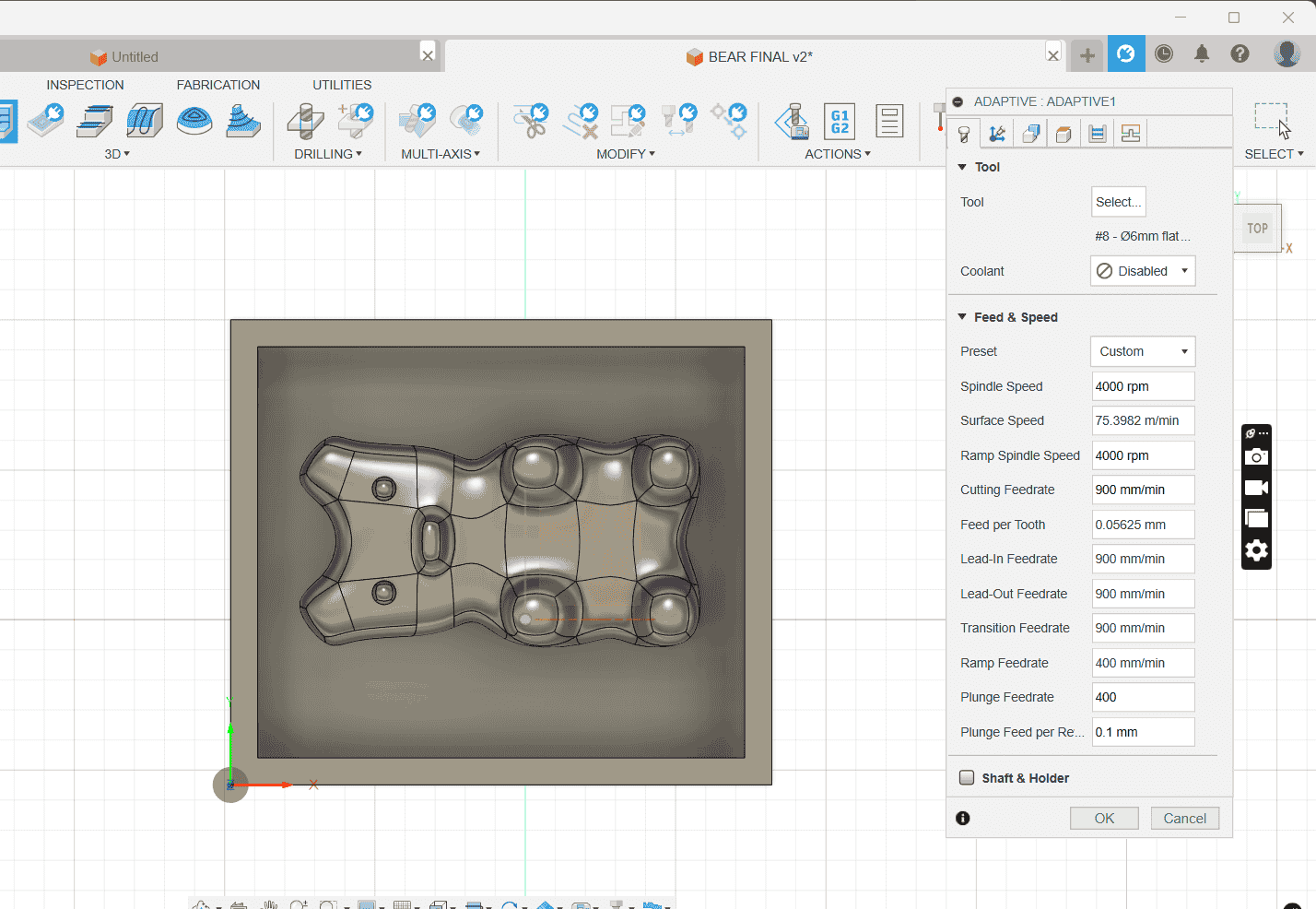1316x909 pixels.
Task: Open the MULTI-AXIS dropdown menu
Action: [441, 154]
